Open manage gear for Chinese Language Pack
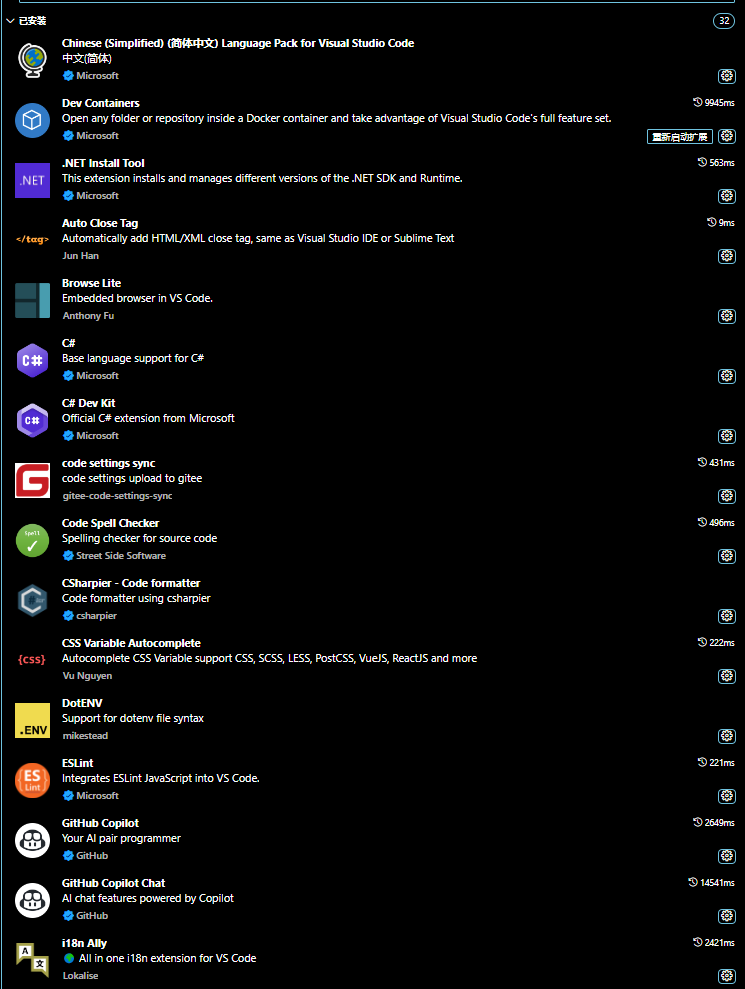This screenshot has height=989, width=745. [x=727, y=76]
